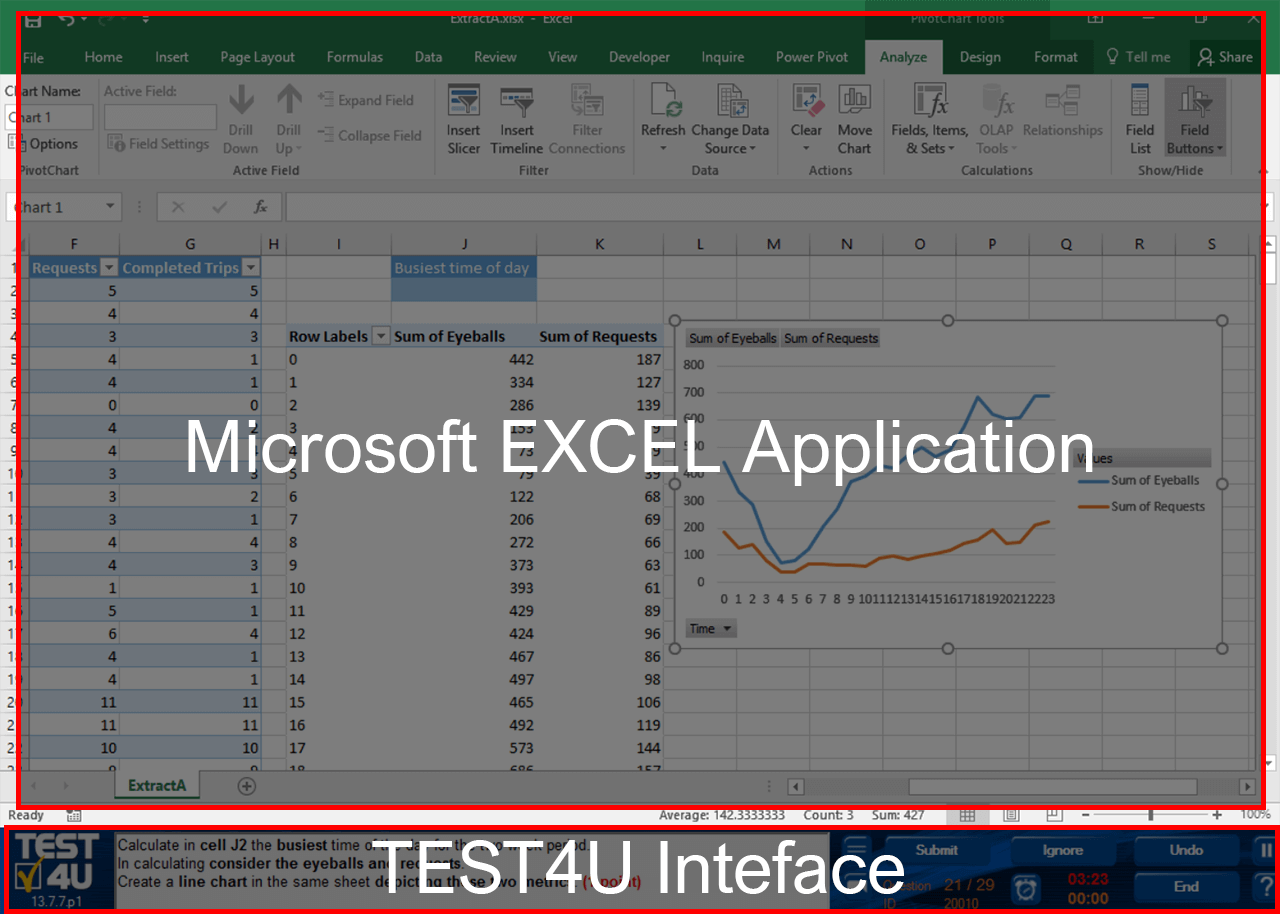Click the TEST4U Undo button

click(1186, 850)
